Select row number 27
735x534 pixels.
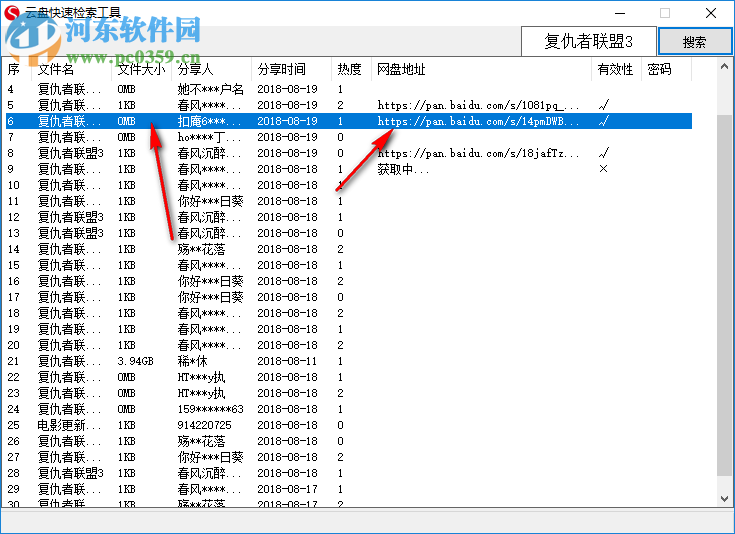[14, 457]
